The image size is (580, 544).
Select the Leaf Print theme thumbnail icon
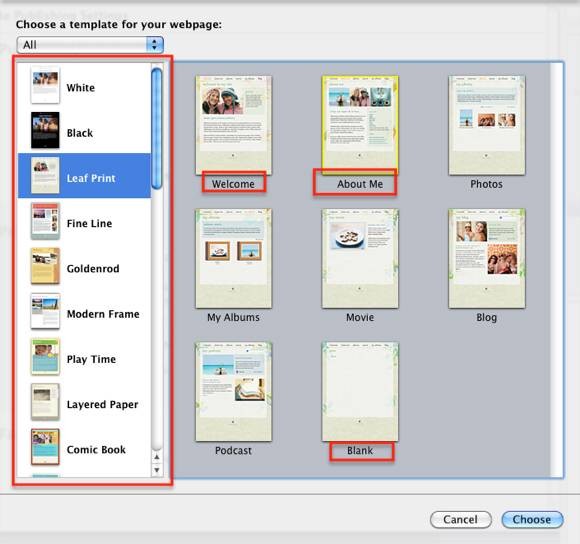coord(45,175)
